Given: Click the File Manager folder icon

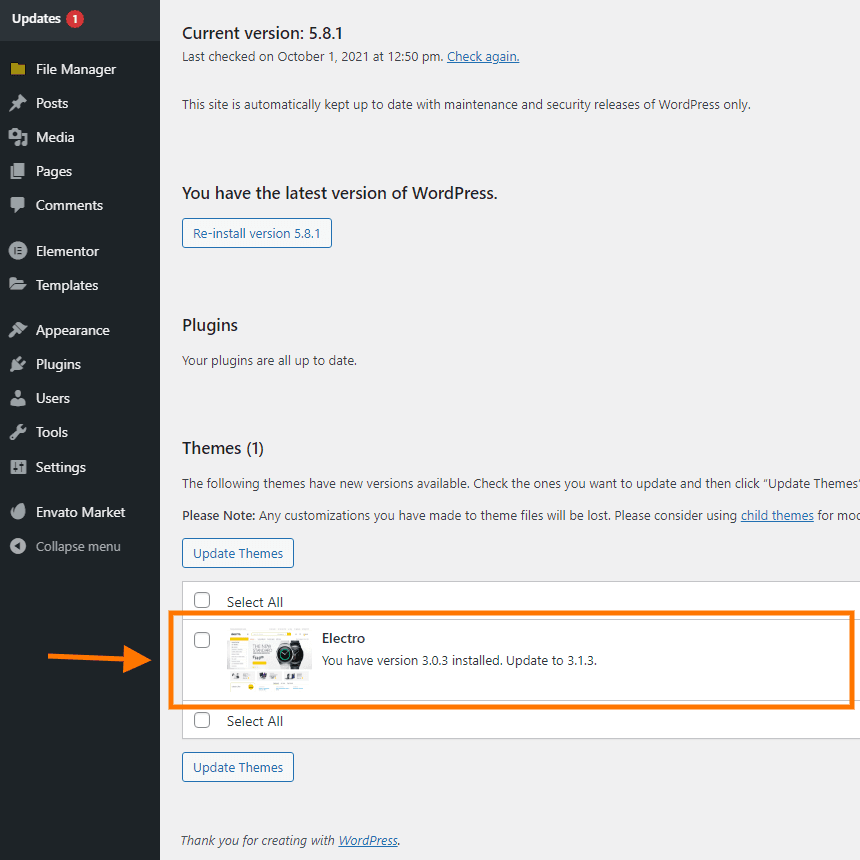Looking at the screenshot, I should point(18,69).
